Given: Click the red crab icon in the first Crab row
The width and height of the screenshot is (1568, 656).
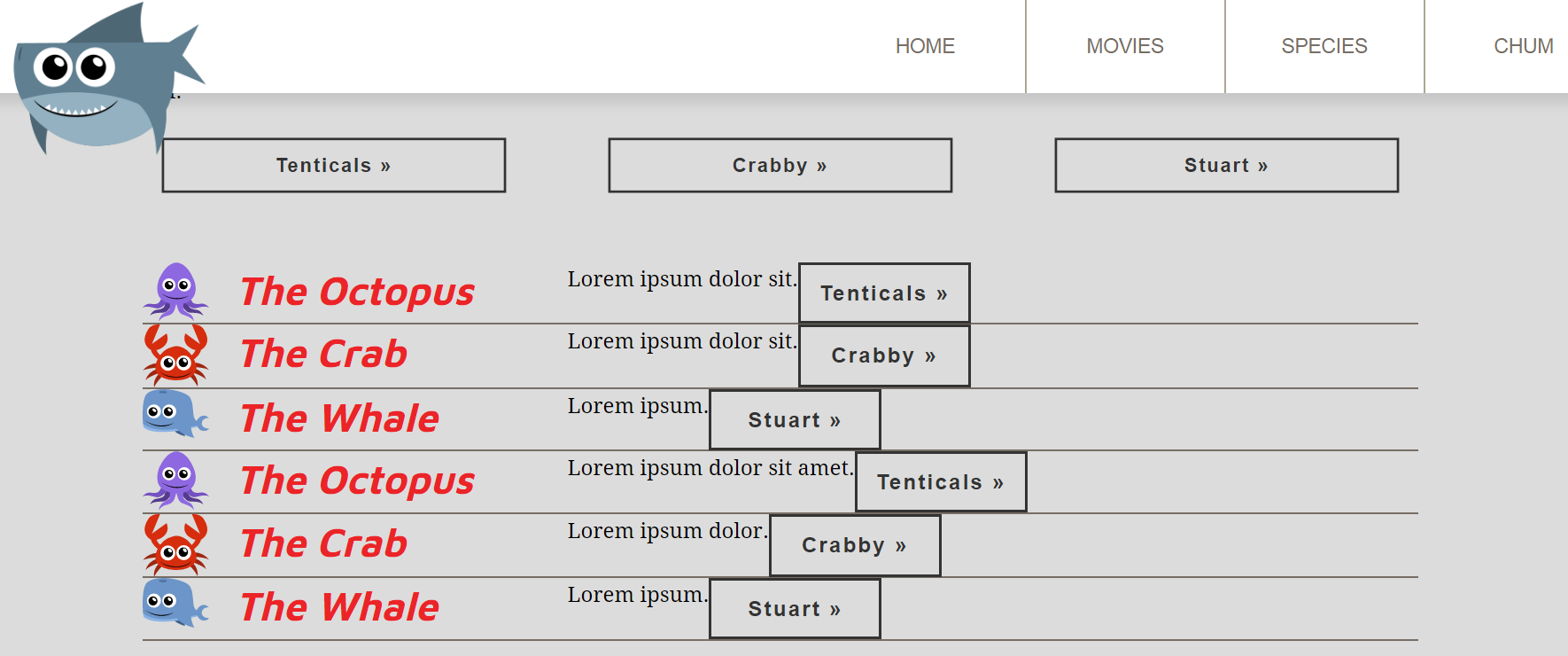Looking at the screenshot, I should 176,355.
